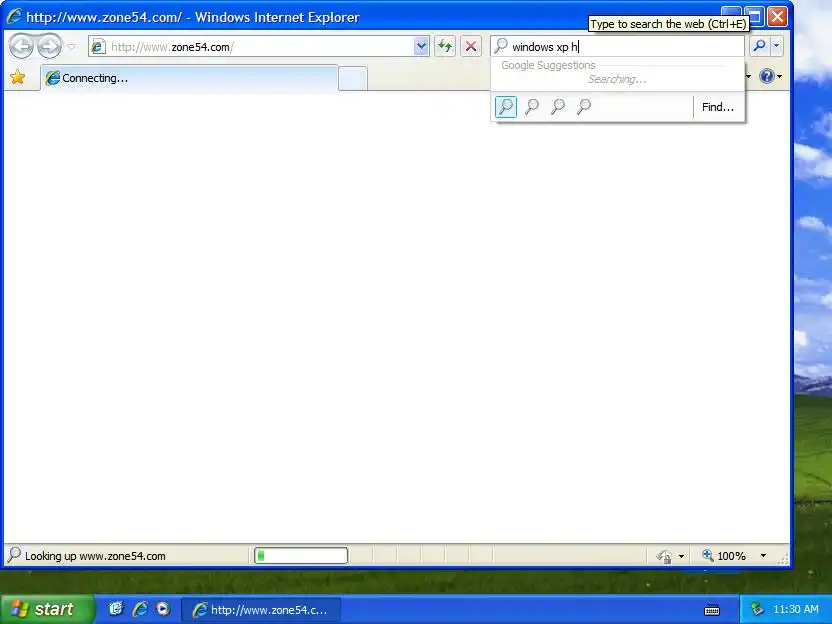832x624 pixels.
Task: Click the on-screen keyboard taskbar icon
Action: pyautogui.click(x=712, y=610)
